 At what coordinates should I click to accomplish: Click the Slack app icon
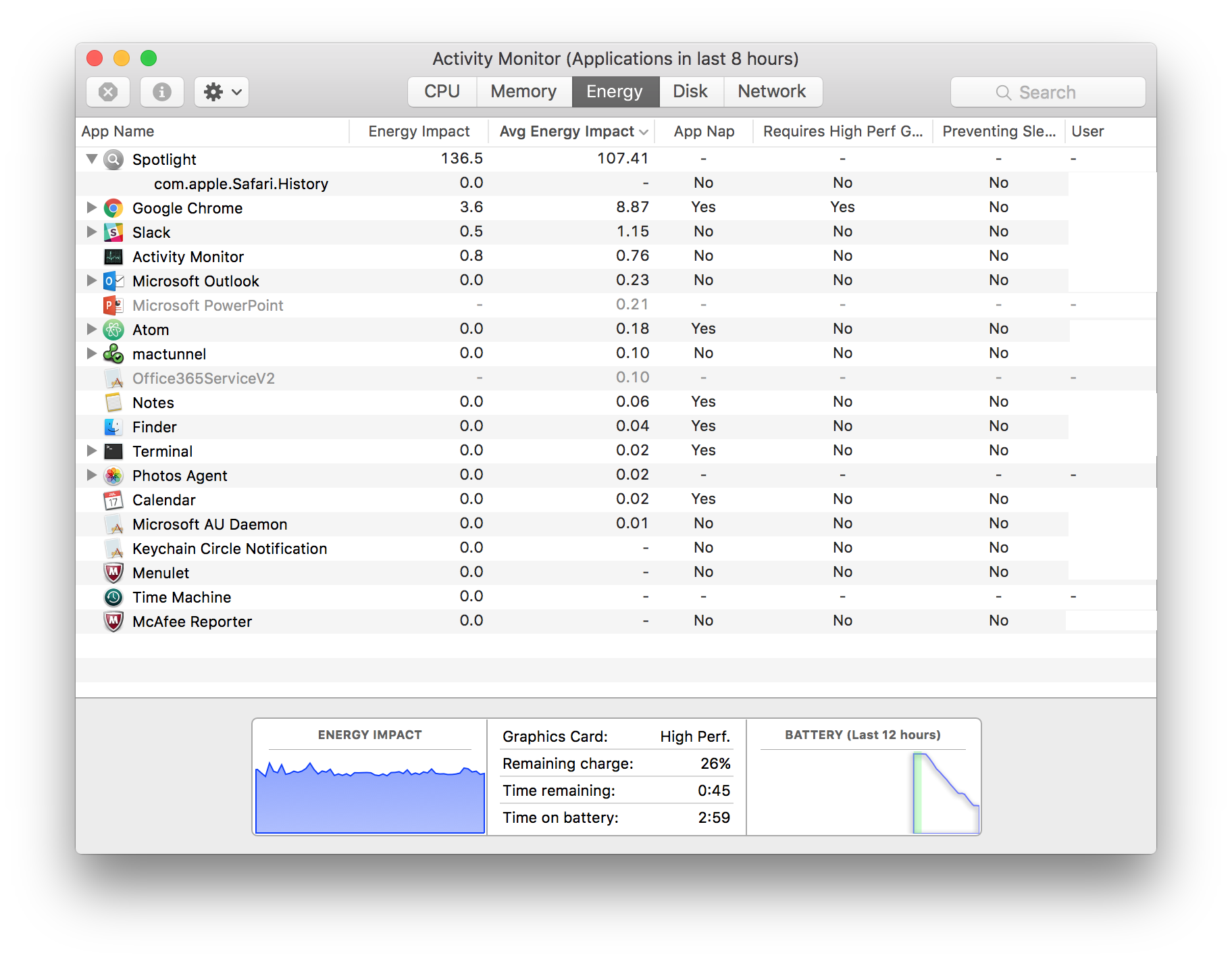tap(113, 232)
